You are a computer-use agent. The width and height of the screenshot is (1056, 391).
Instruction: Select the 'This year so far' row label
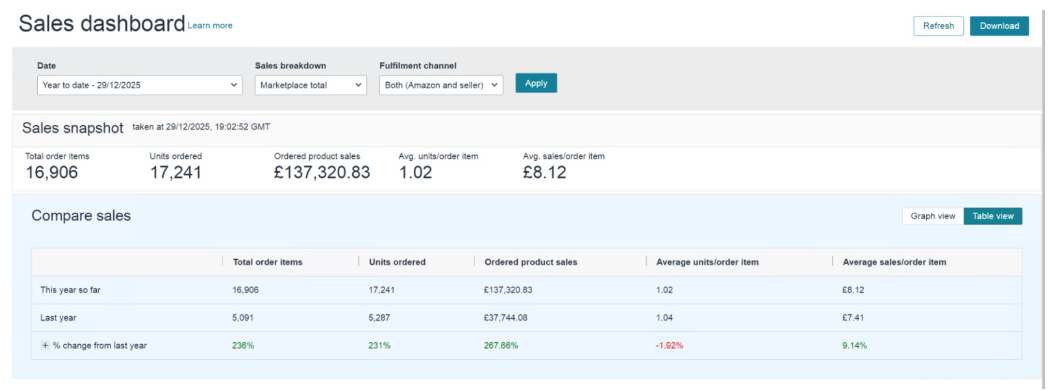pos(71,290)
